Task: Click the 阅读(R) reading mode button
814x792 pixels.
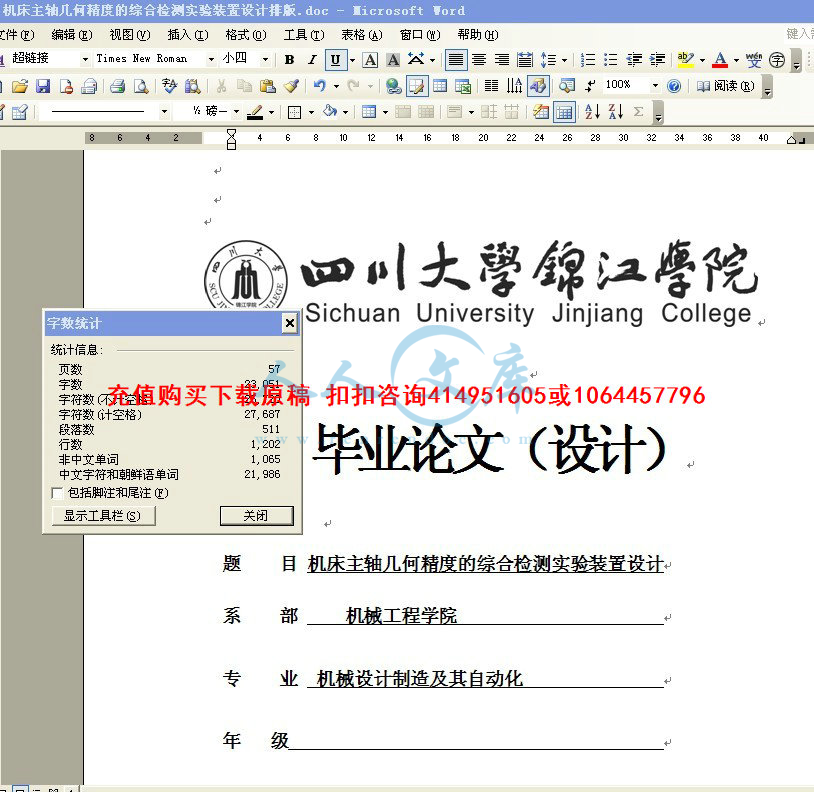Action: point(726,86)
